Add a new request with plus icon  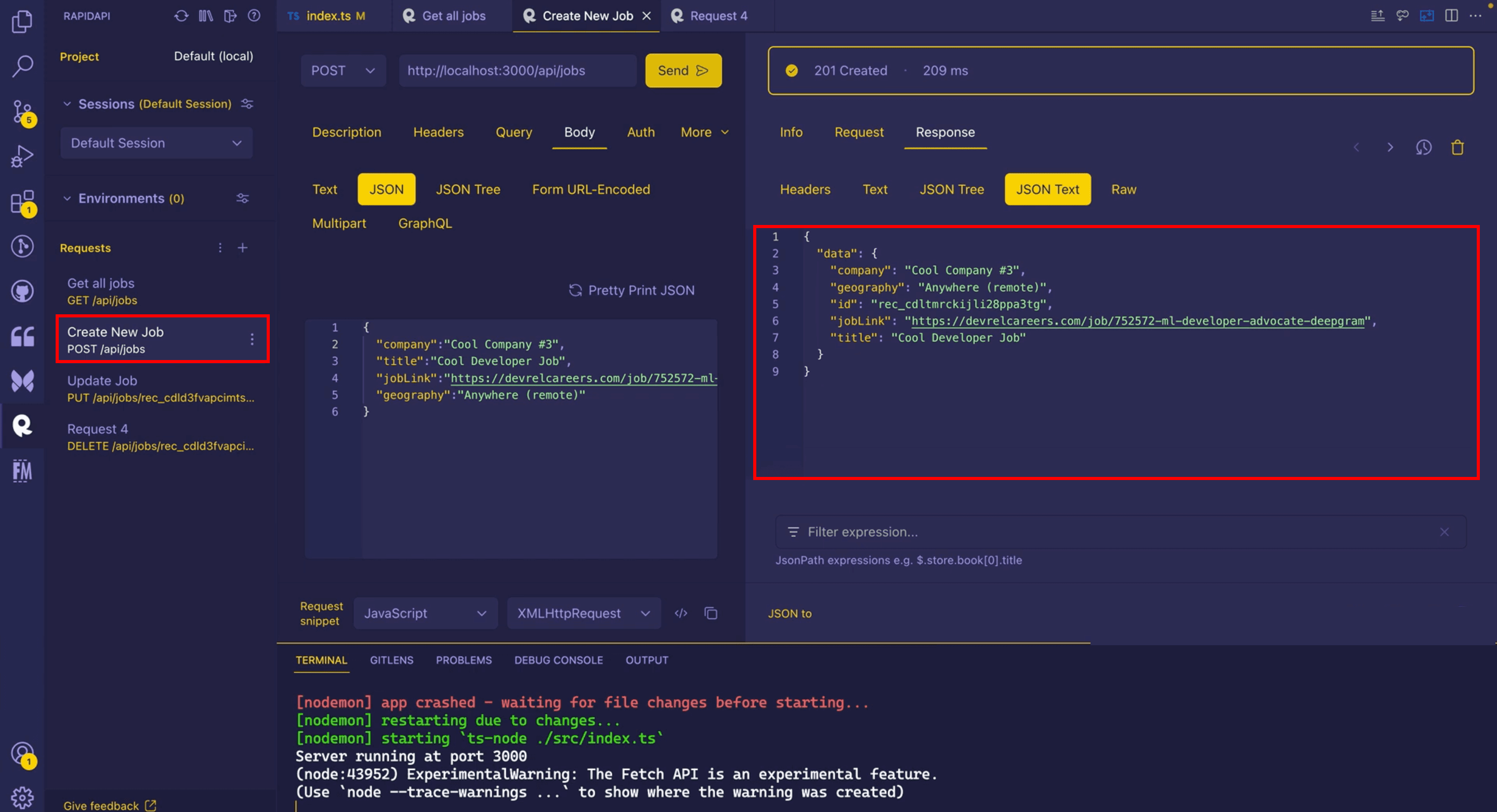pyautogui.click(x=243, y=248)
